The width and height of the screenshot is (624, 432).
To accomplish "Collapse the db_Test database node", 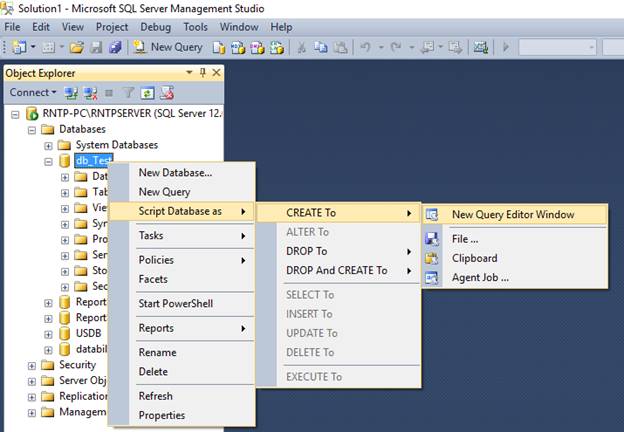I will pyautogui.click(x=48, y=162).
